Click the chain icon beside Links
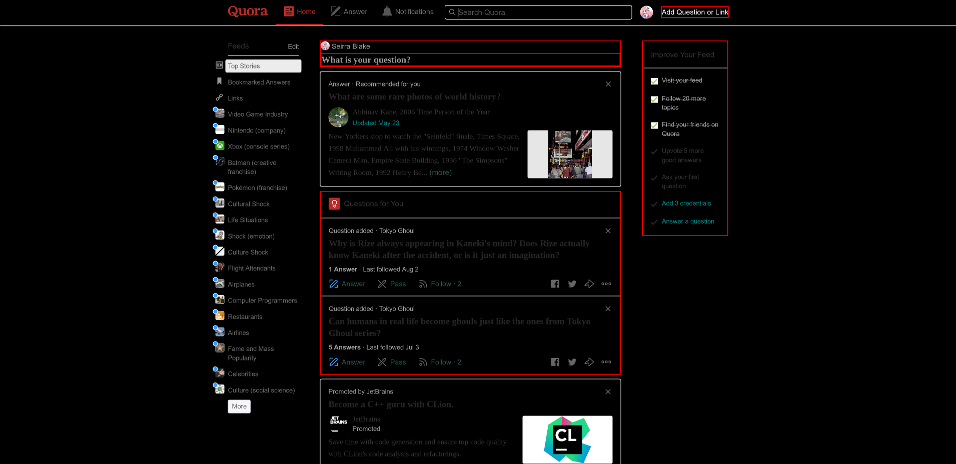956x464 pixels. [219, 98]
